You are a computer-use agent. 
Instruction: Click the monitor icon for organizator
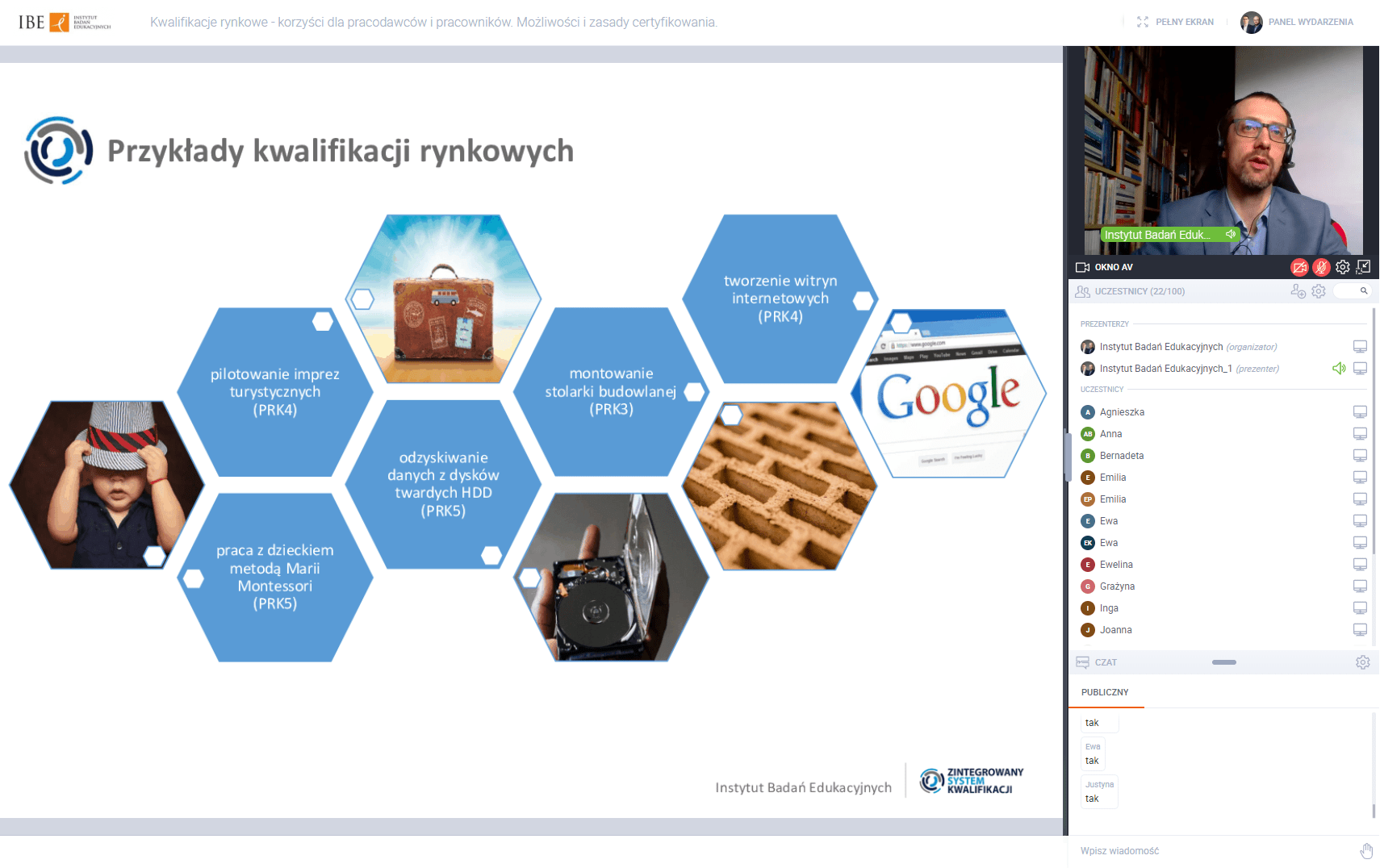coord(1360,347)
